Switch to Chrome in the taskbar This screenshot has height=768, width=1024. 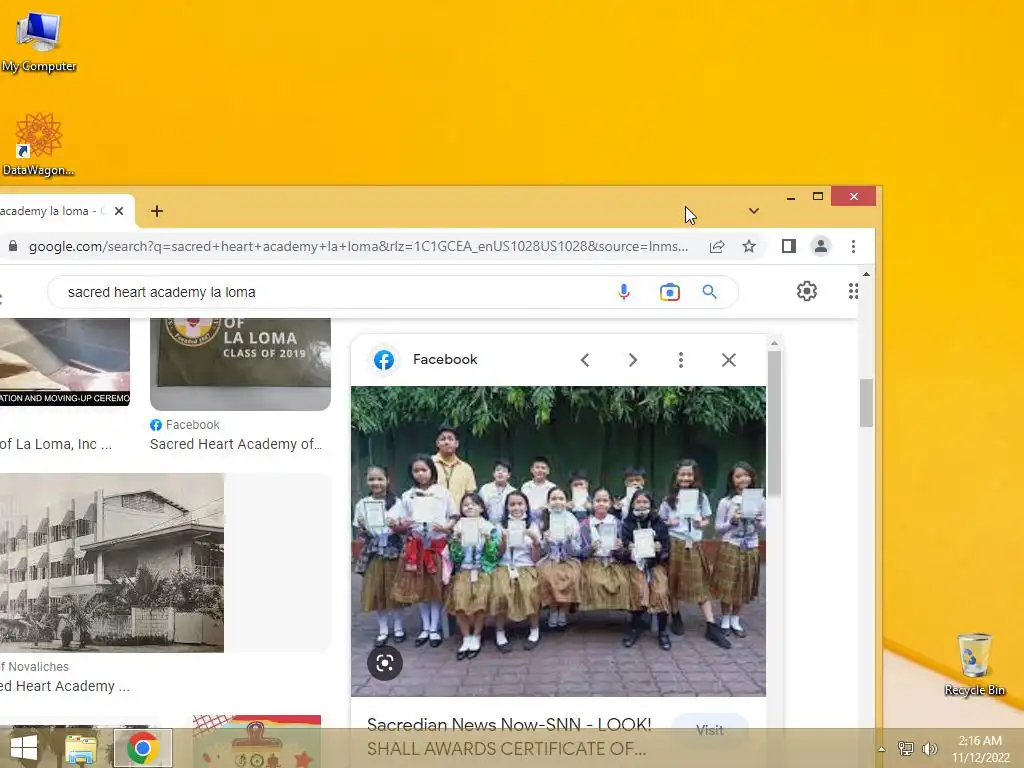(143, 748)
